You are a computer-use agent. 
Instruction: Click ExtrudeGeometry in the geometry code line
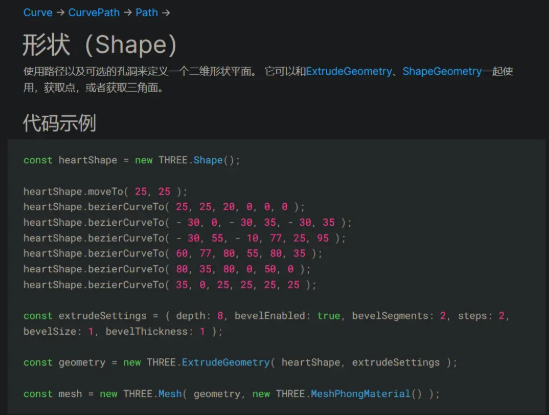pyautogui.click(x=226, y=362)
